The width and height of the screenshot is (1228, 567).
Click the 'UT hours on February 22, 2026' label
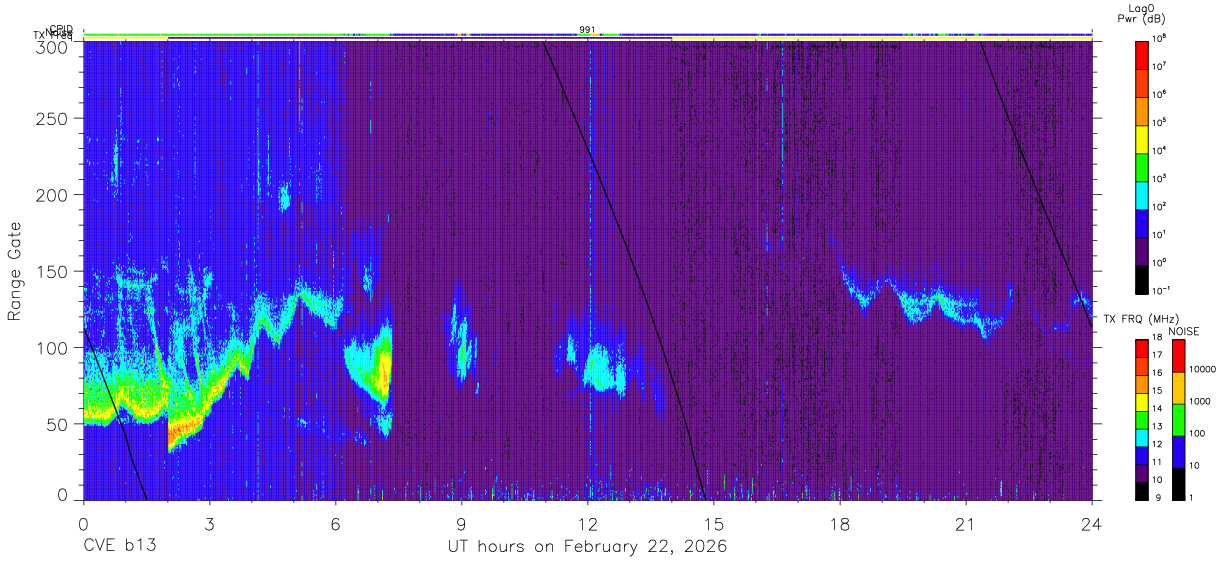click(x=587, y=547)
